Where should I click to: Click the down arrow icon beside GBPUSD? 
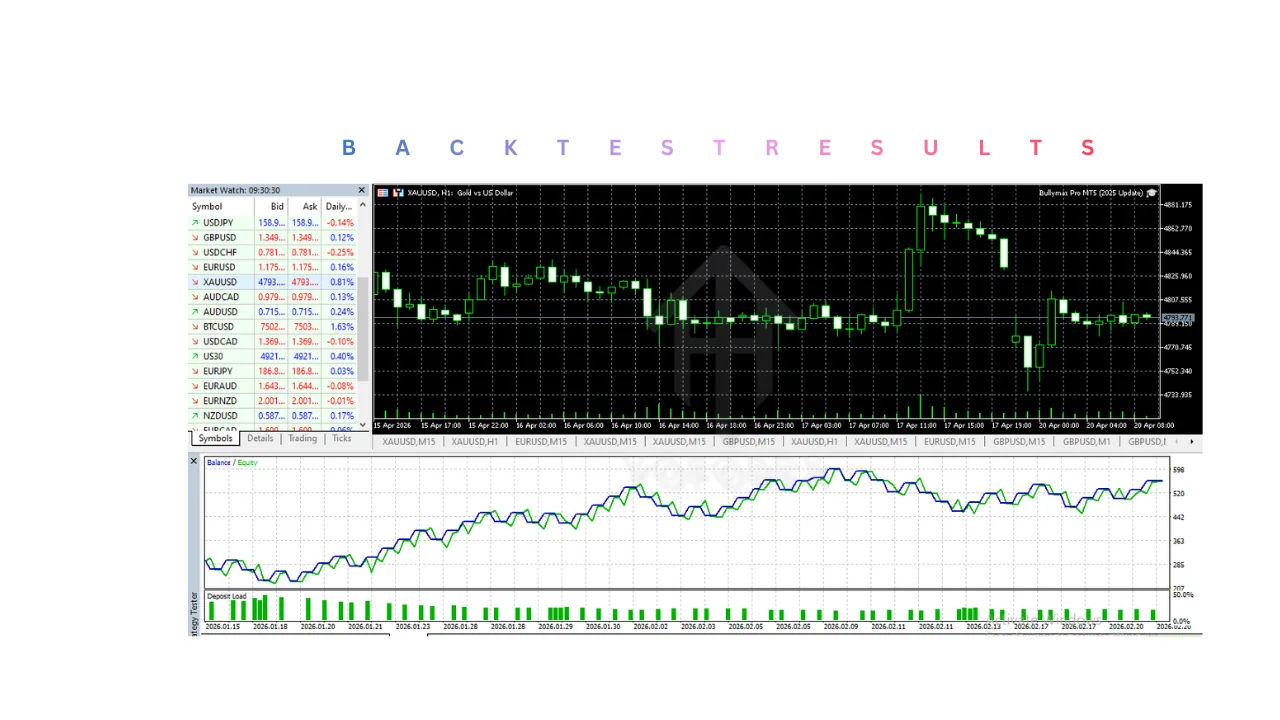tap(195, 238)
